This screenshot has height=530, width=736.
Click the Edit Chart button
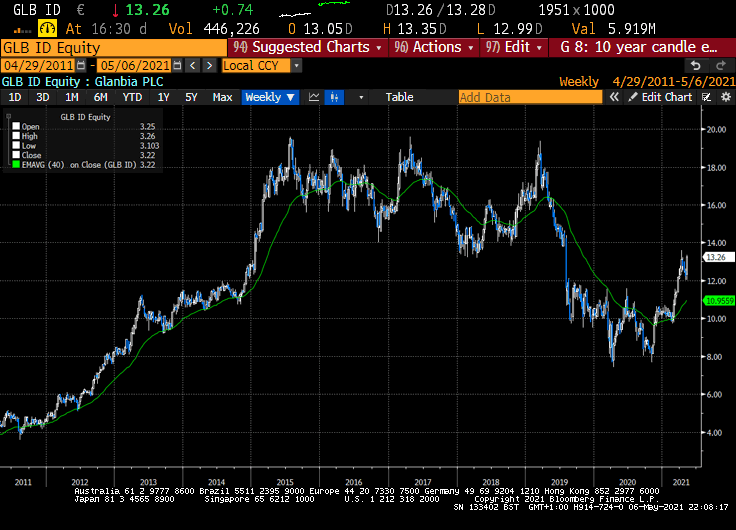coord(659,97)
